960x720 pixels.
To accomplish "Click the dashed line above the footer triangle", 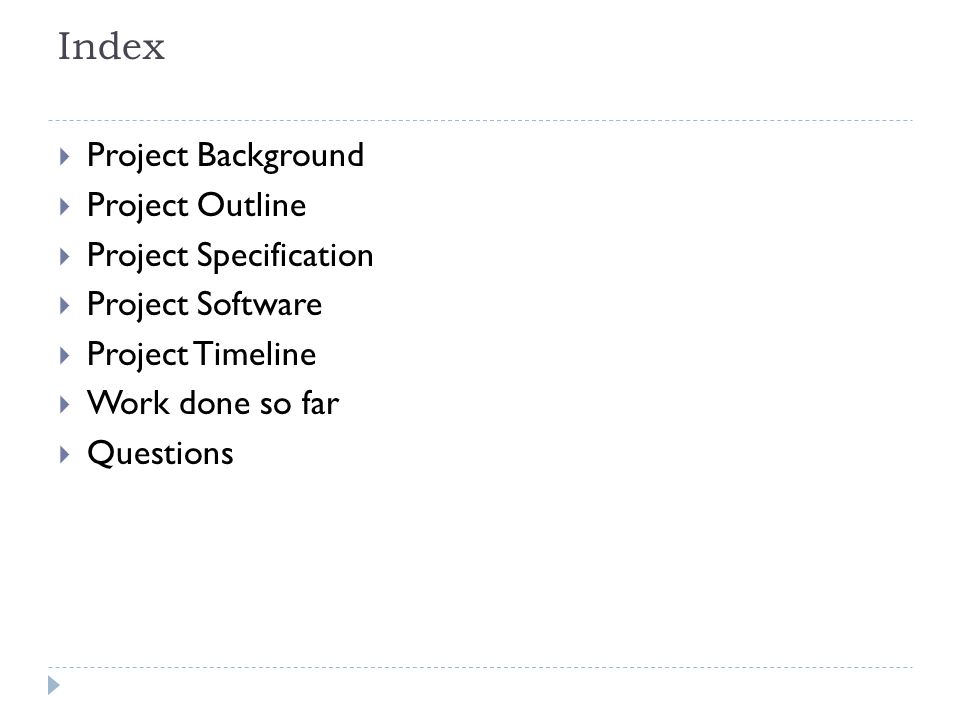I will pos(480,667).
